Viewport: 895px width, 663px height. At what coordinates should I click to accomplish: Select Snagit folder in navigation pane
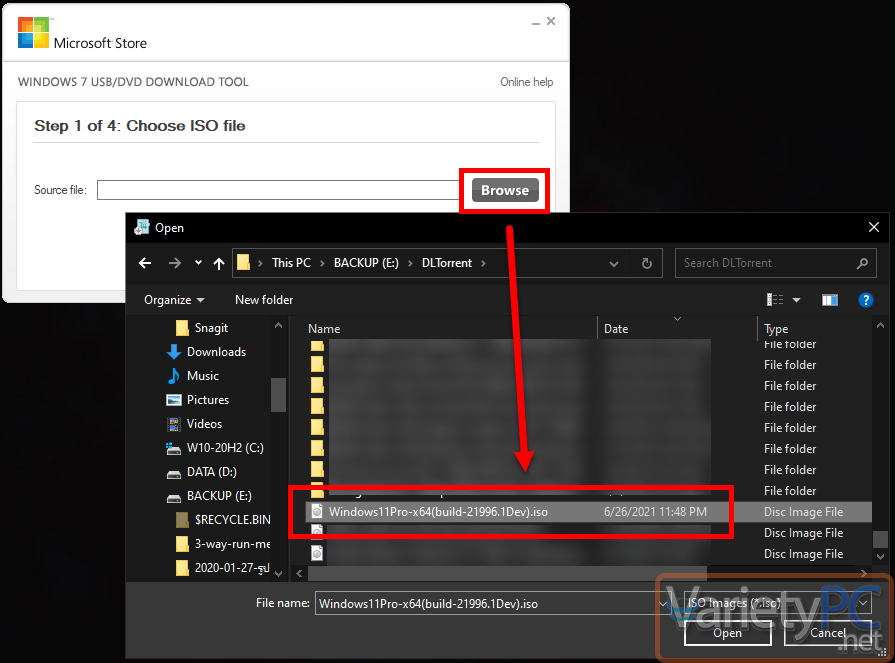point(211,328)
